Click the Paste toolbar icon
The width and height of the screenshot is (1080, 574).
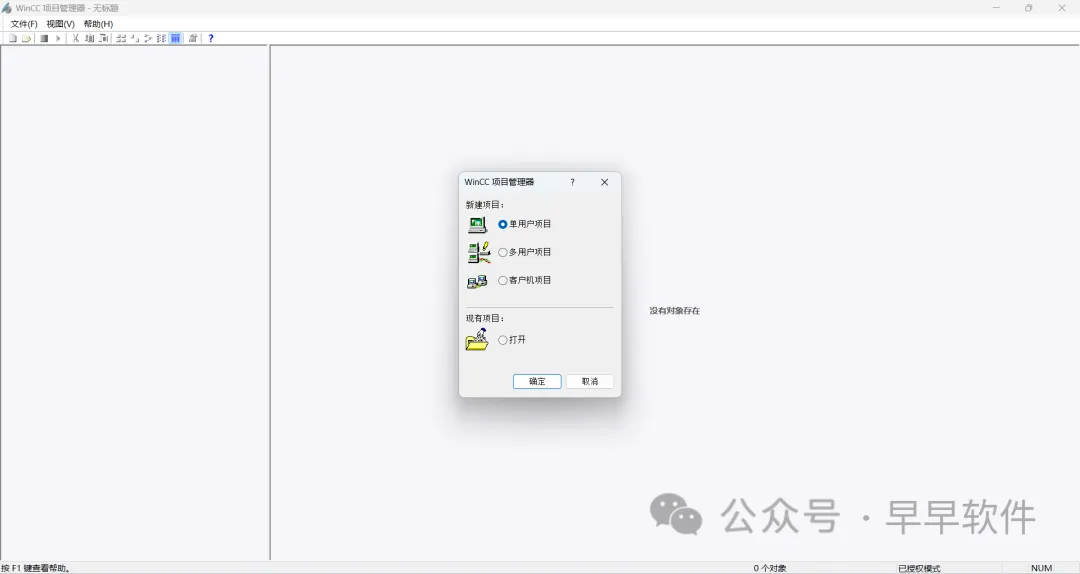103,38
